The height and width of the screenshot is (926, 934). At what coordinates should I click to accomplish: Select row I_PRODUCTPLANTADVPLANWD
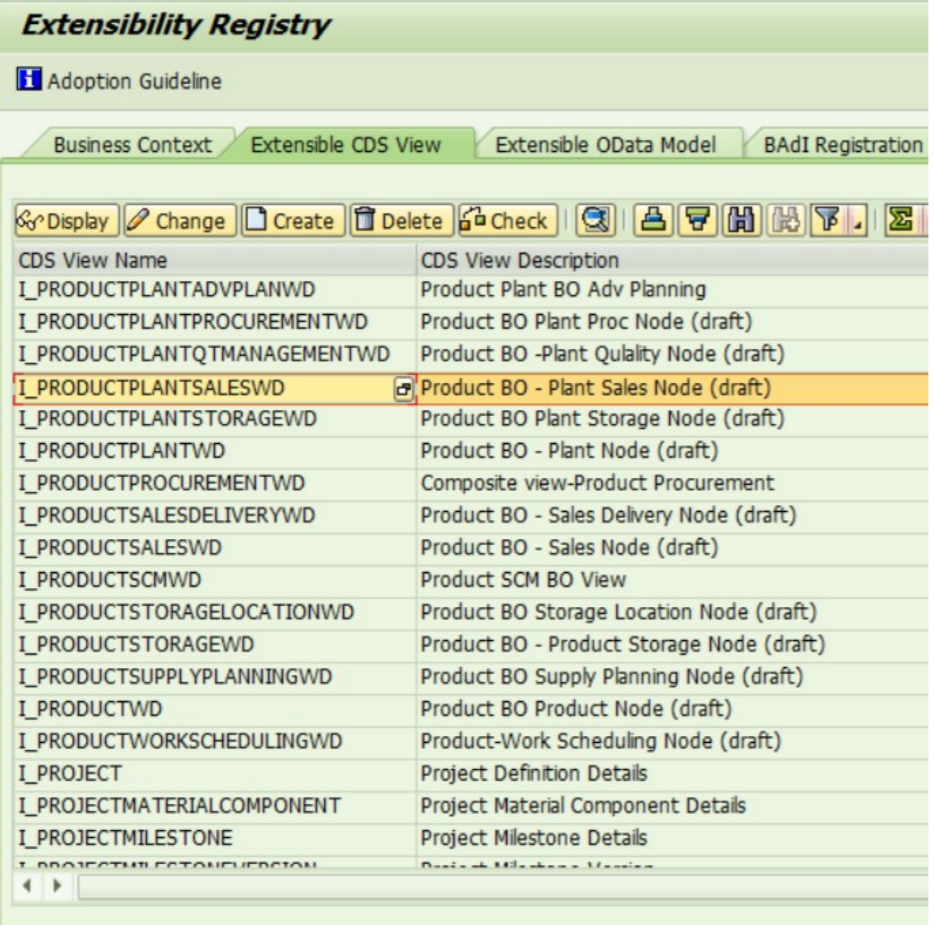214,290
